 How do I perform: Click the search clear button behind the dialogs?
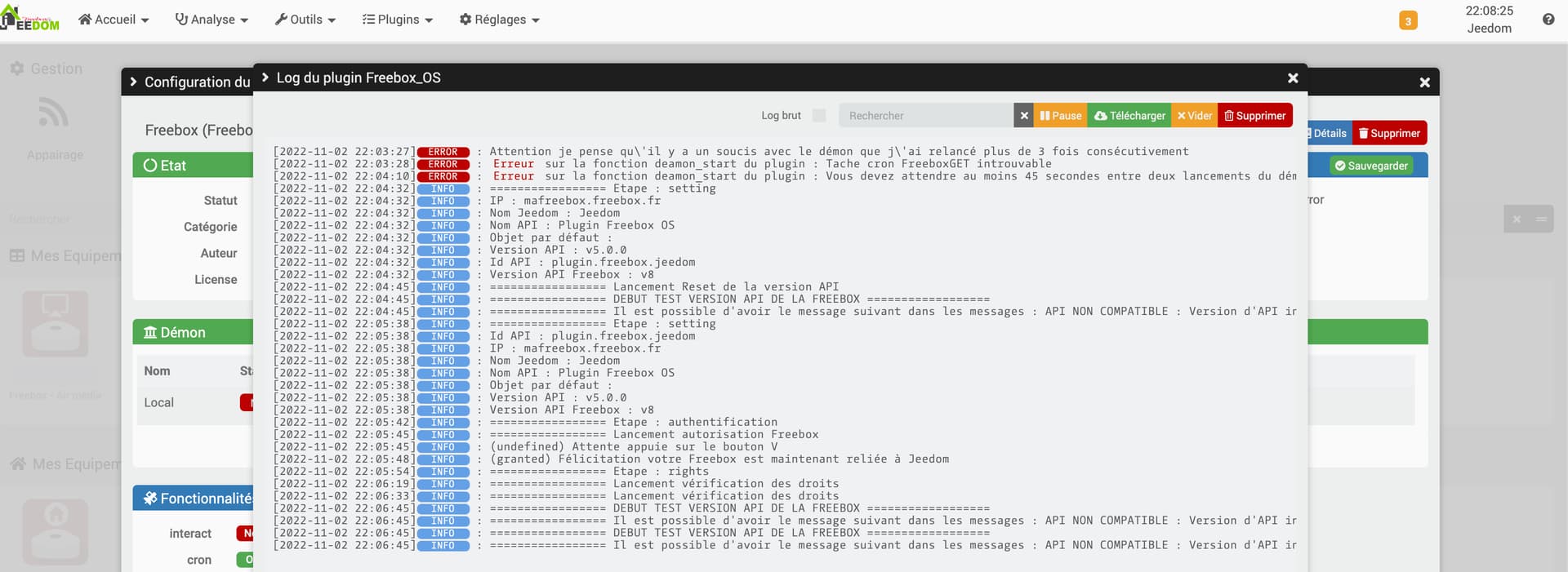pos(1517,219)
